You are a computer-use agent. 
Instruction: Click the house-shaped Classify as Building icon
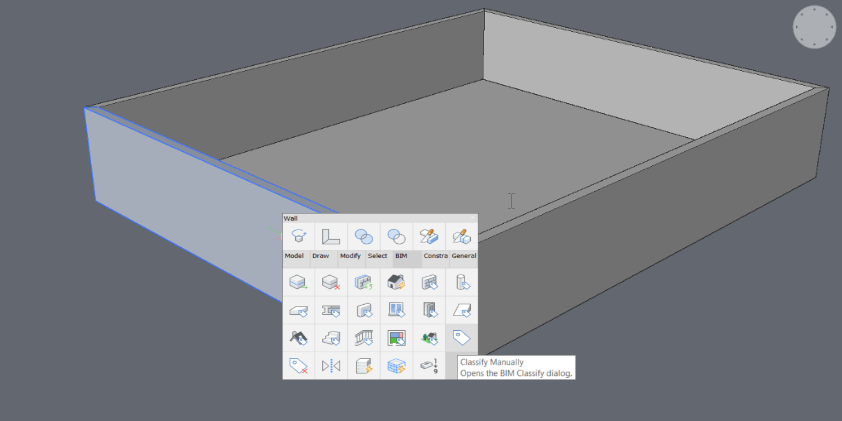coord(396,283)
